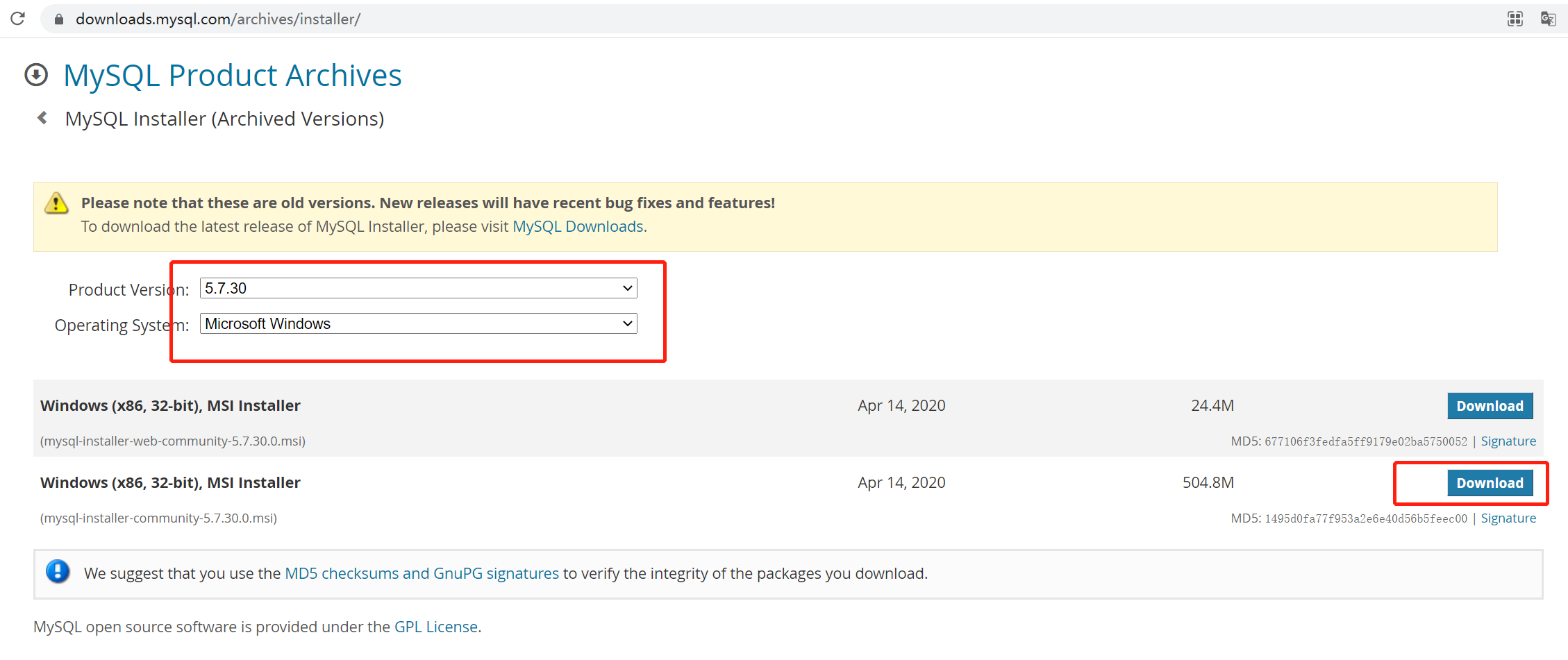Click the MySQL Product Archives heading link

click(233, 75)
